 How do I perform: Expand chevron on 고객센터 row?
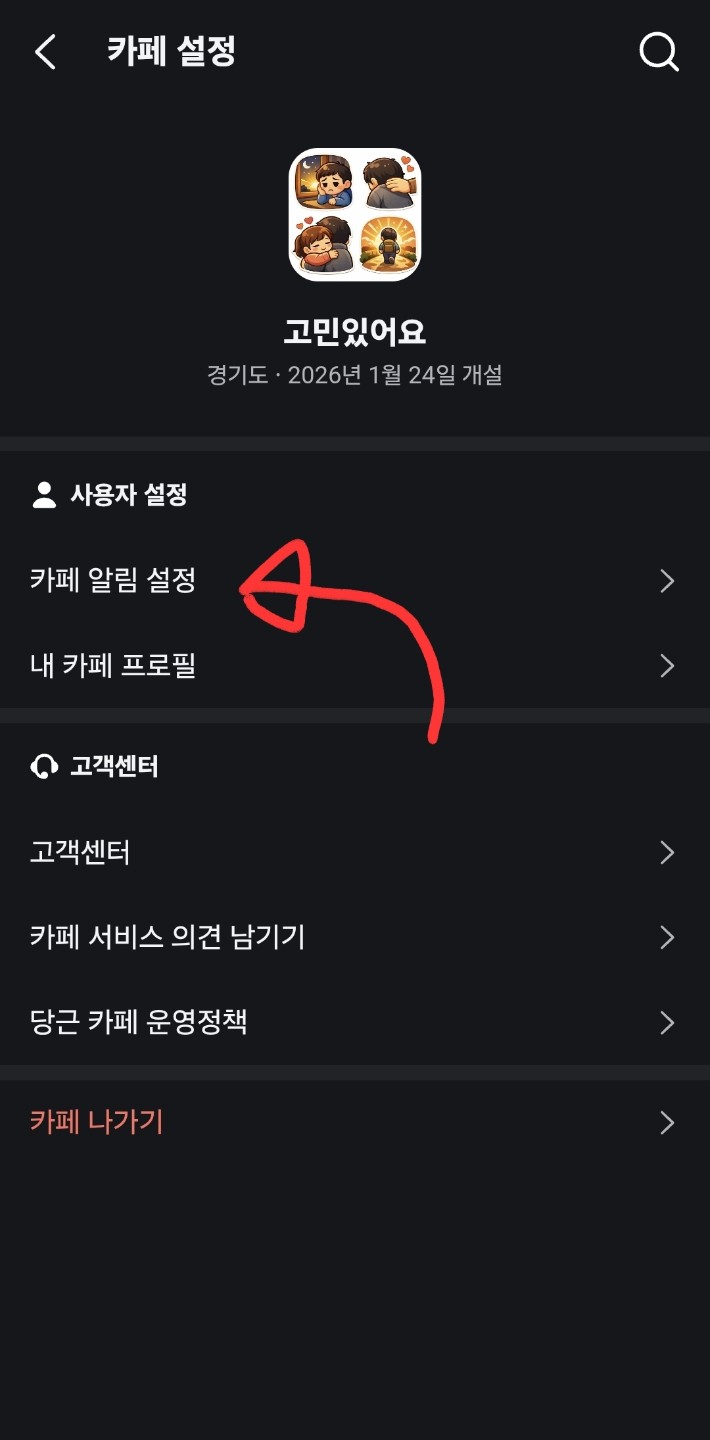[x=668, y=852]
